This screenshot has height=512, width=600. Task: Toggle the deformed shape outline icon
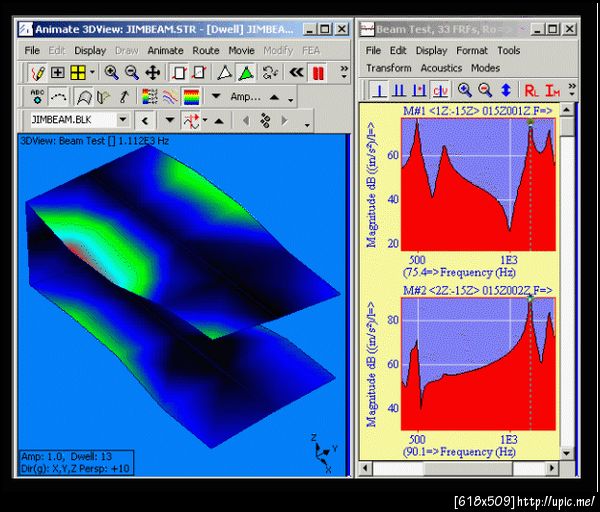coord(84,97)
